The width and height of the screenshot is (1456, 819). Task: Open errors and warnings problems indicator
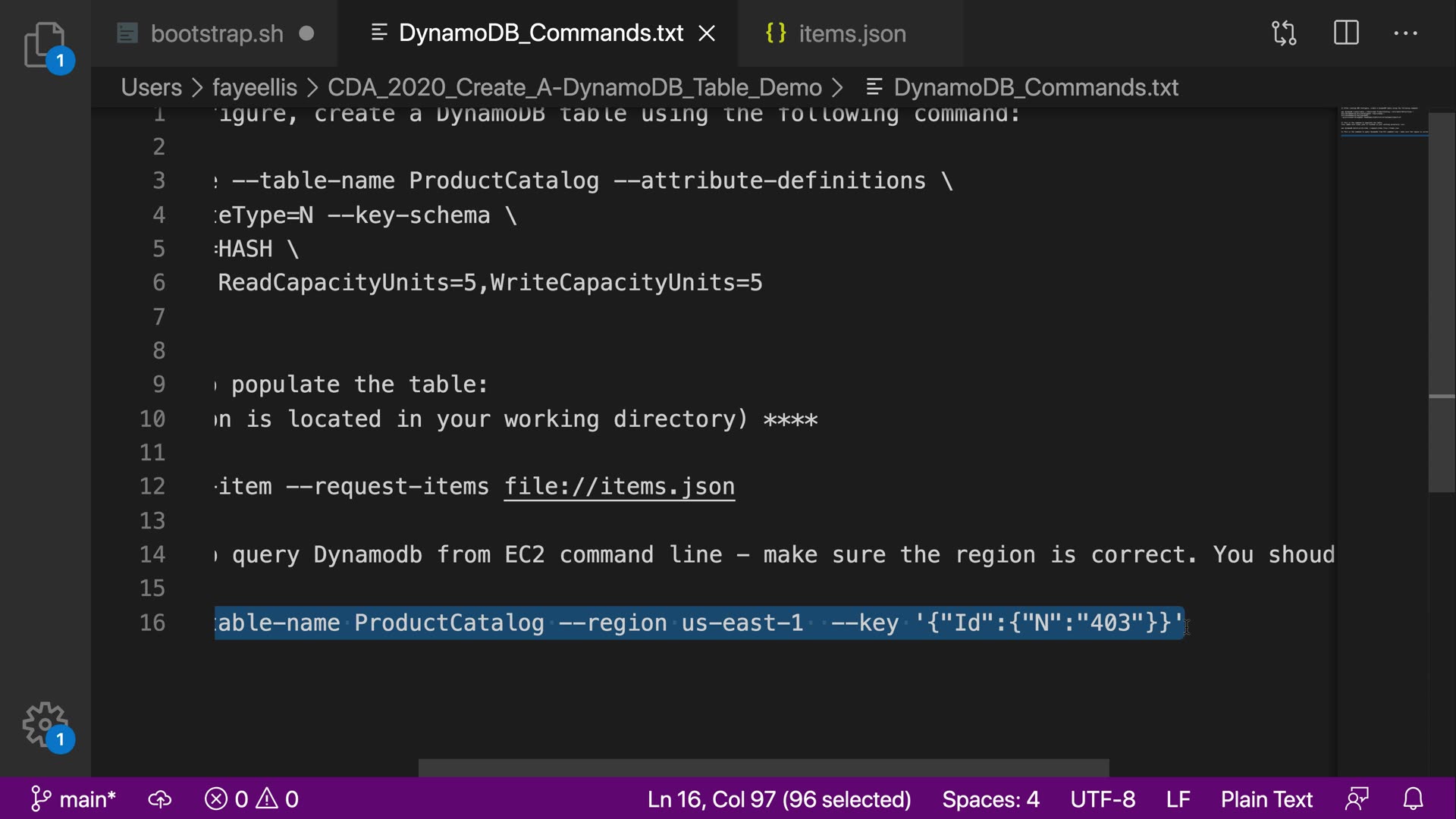(x=252, y=799)
